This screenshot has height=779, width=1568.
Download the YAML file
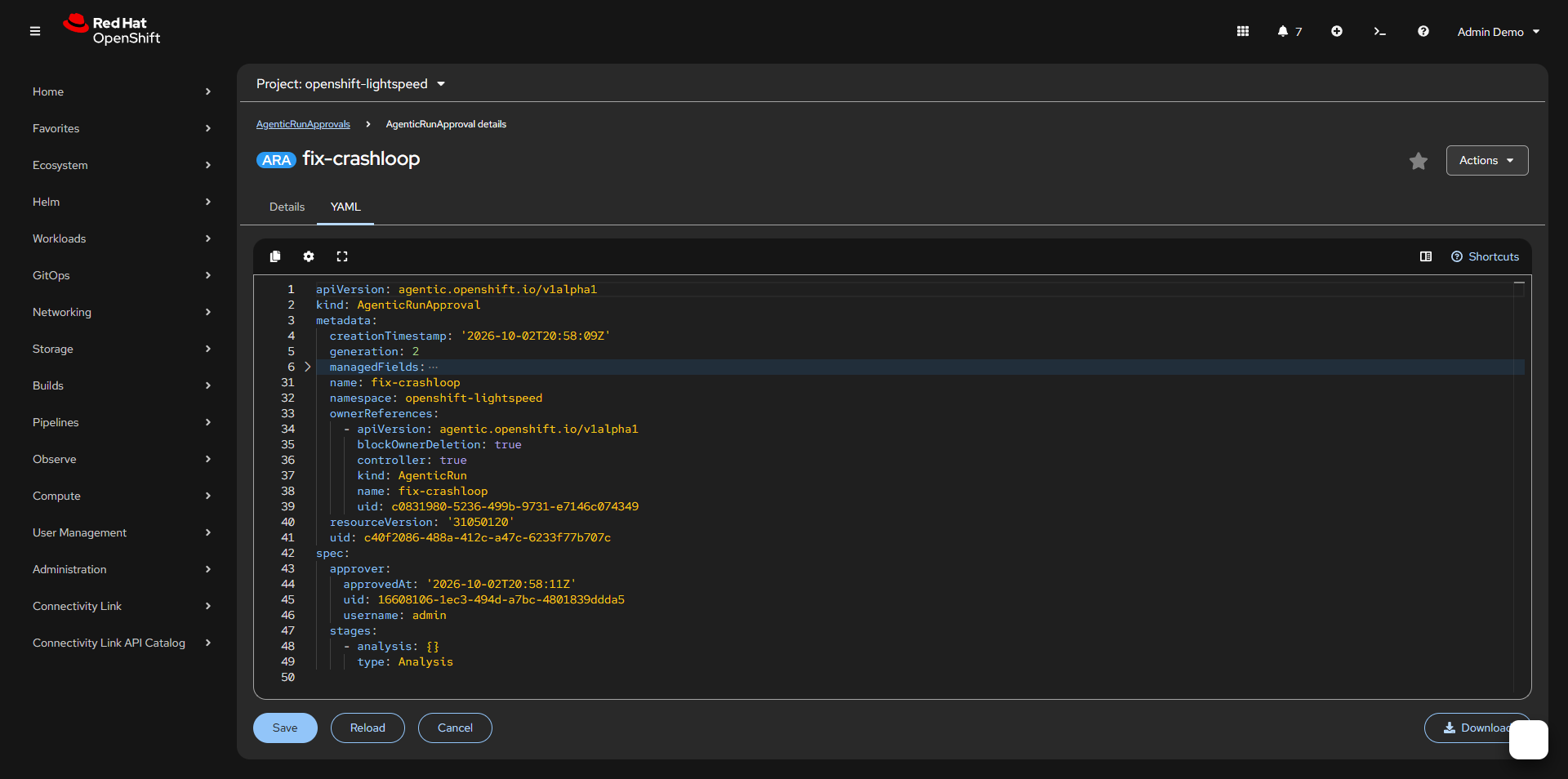click(1477, 728)
